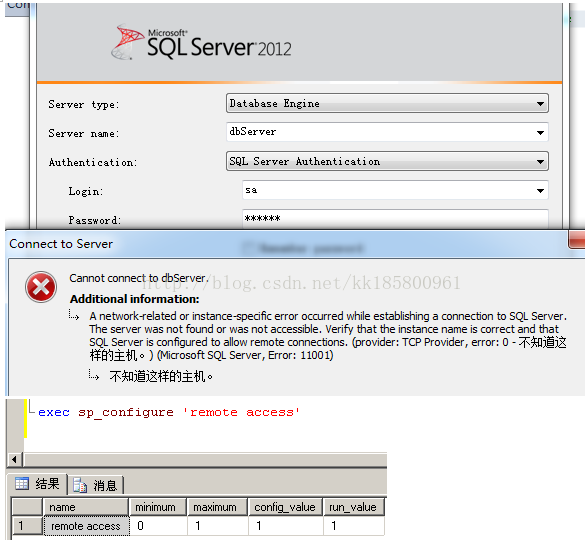The image size is (585, 544).
Task: Click the 'Additional information:' heading
Action: 134,299
